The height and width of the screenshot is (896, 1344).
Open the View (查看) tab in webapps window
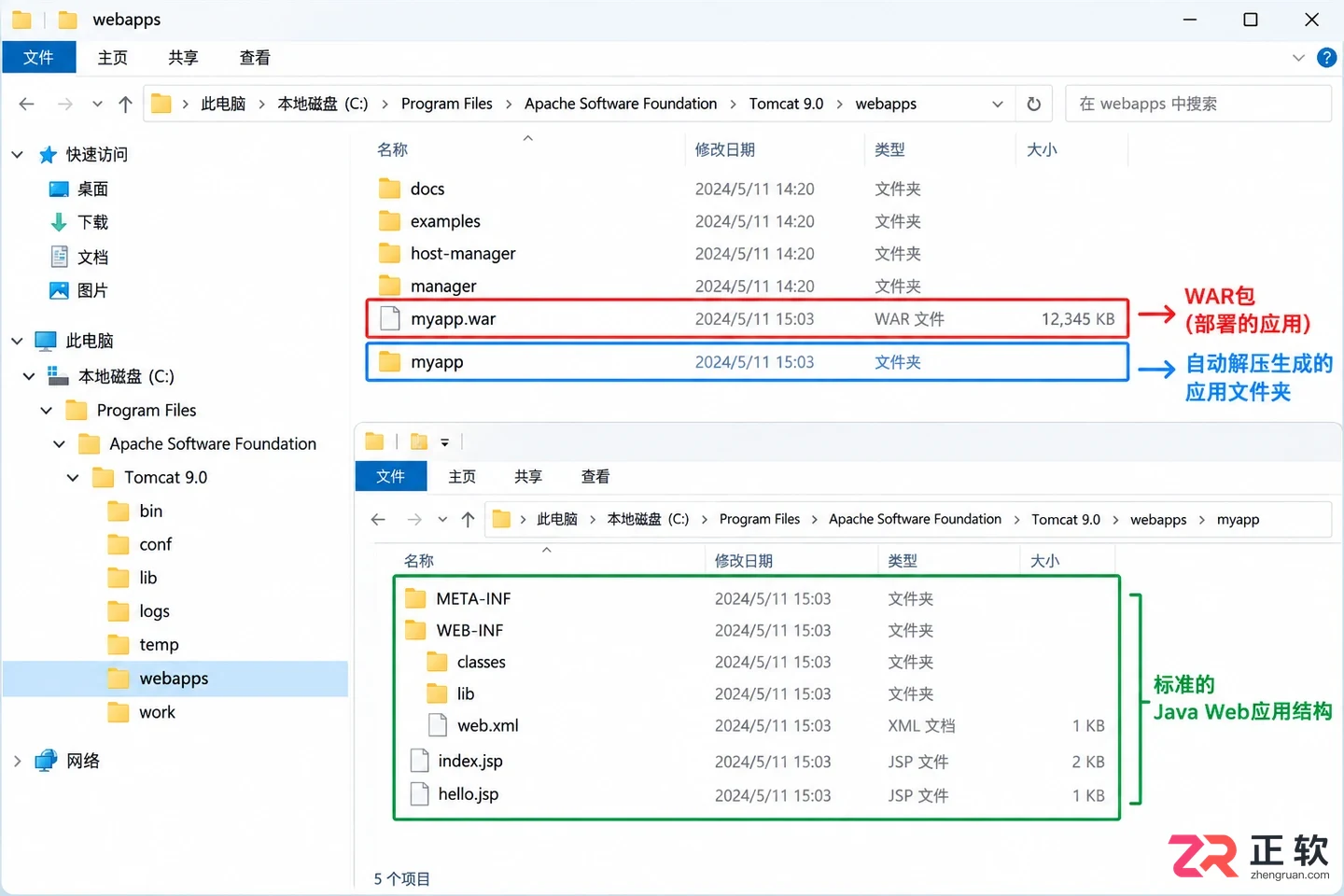255,58
